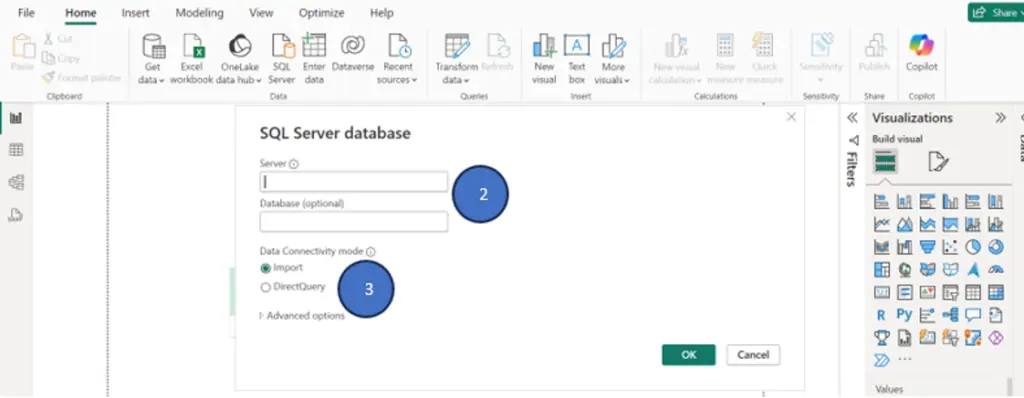The width and height of the screenshot is (1024, 398).
Task: Click info icon beside Server label
Action: coord(293,164)
